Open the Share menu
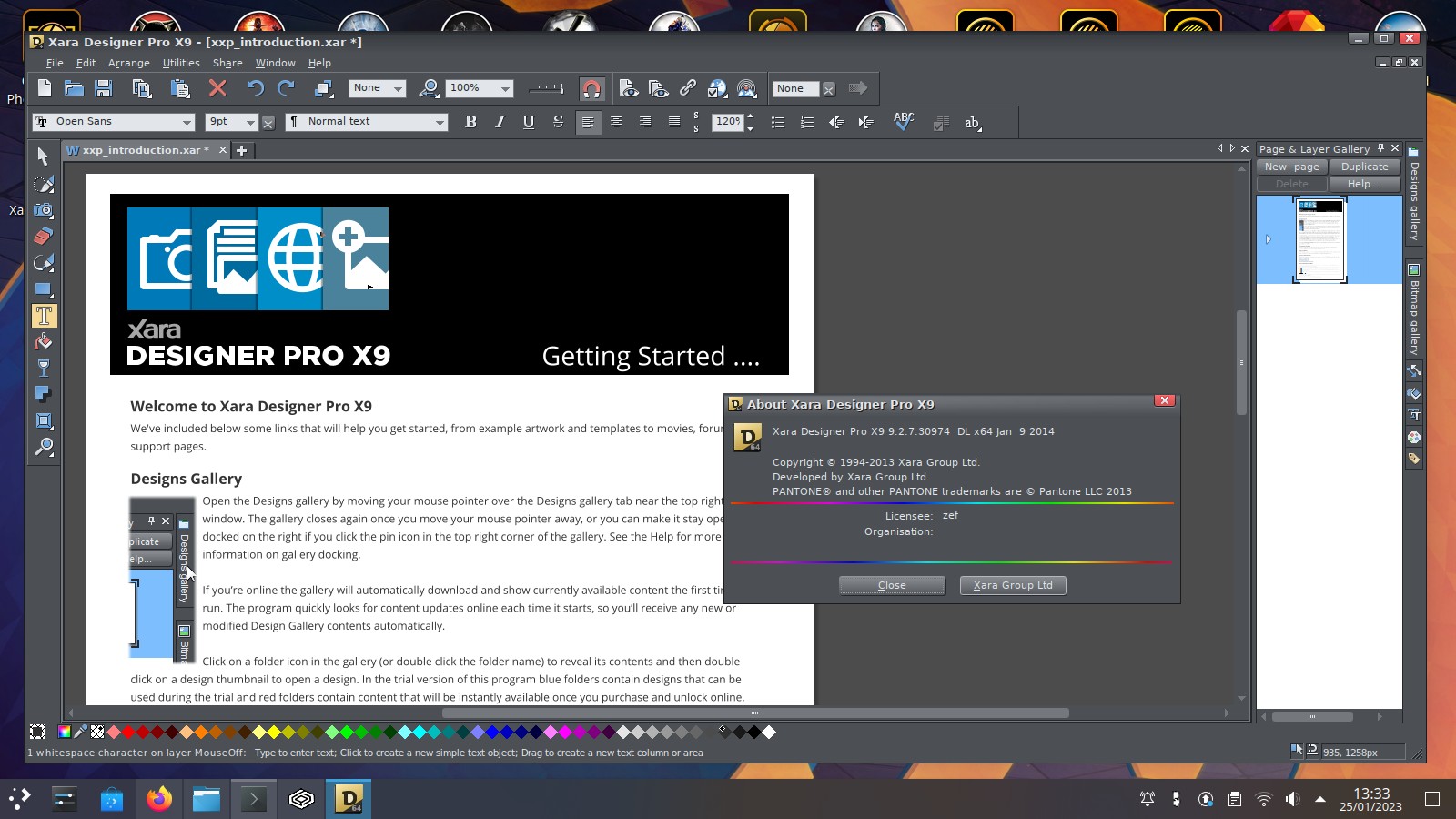 click(227, 63)
